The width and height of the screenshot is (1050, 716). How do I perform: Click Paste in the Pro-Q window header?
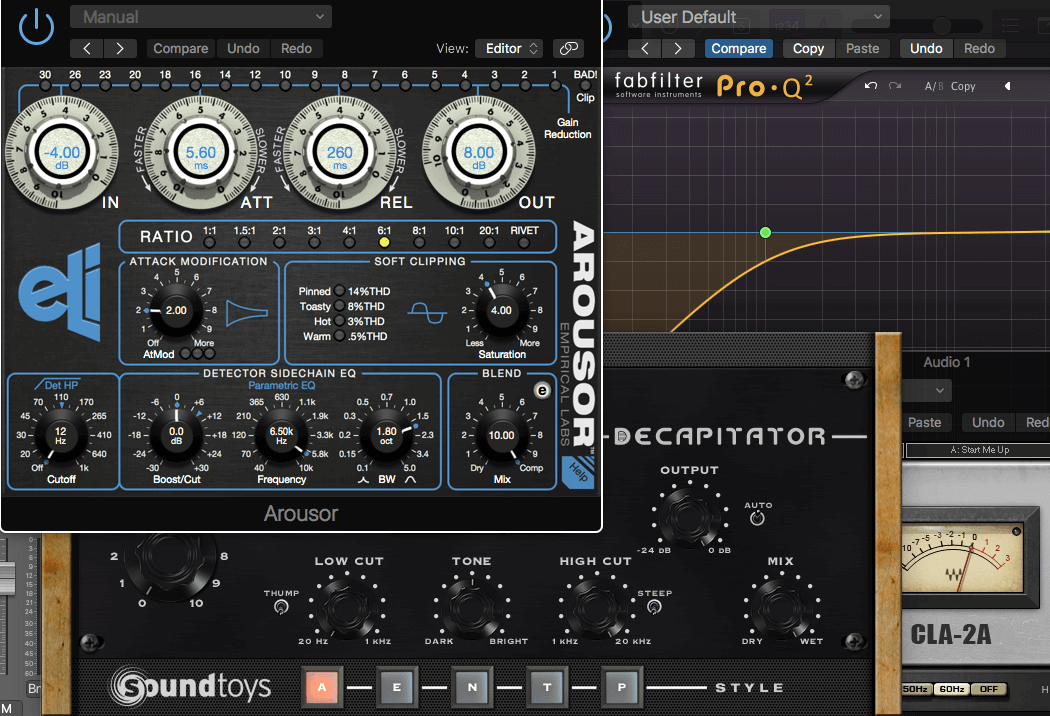point(862,48)
